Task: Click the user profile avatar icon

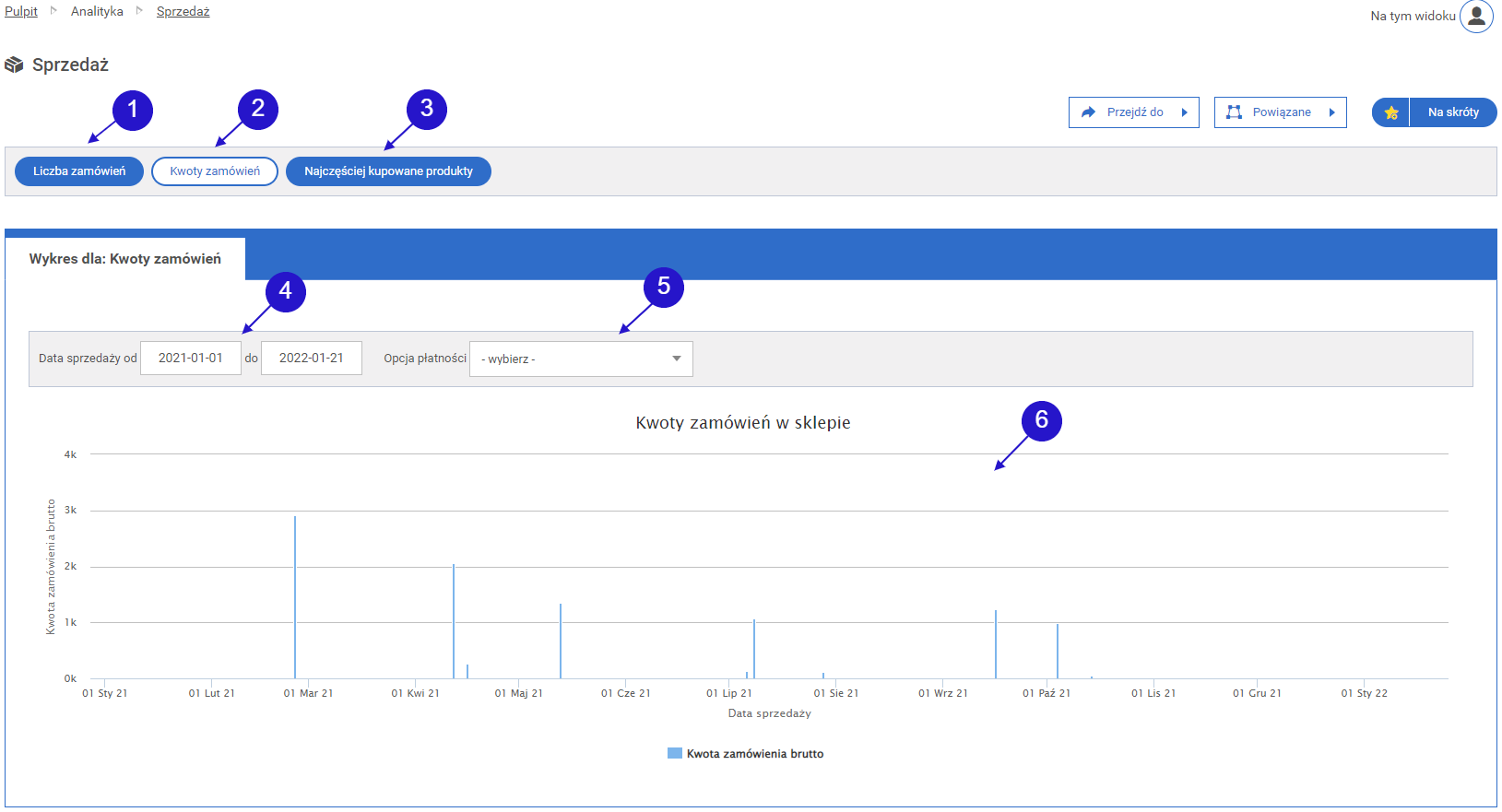Action: point(1475,16)
